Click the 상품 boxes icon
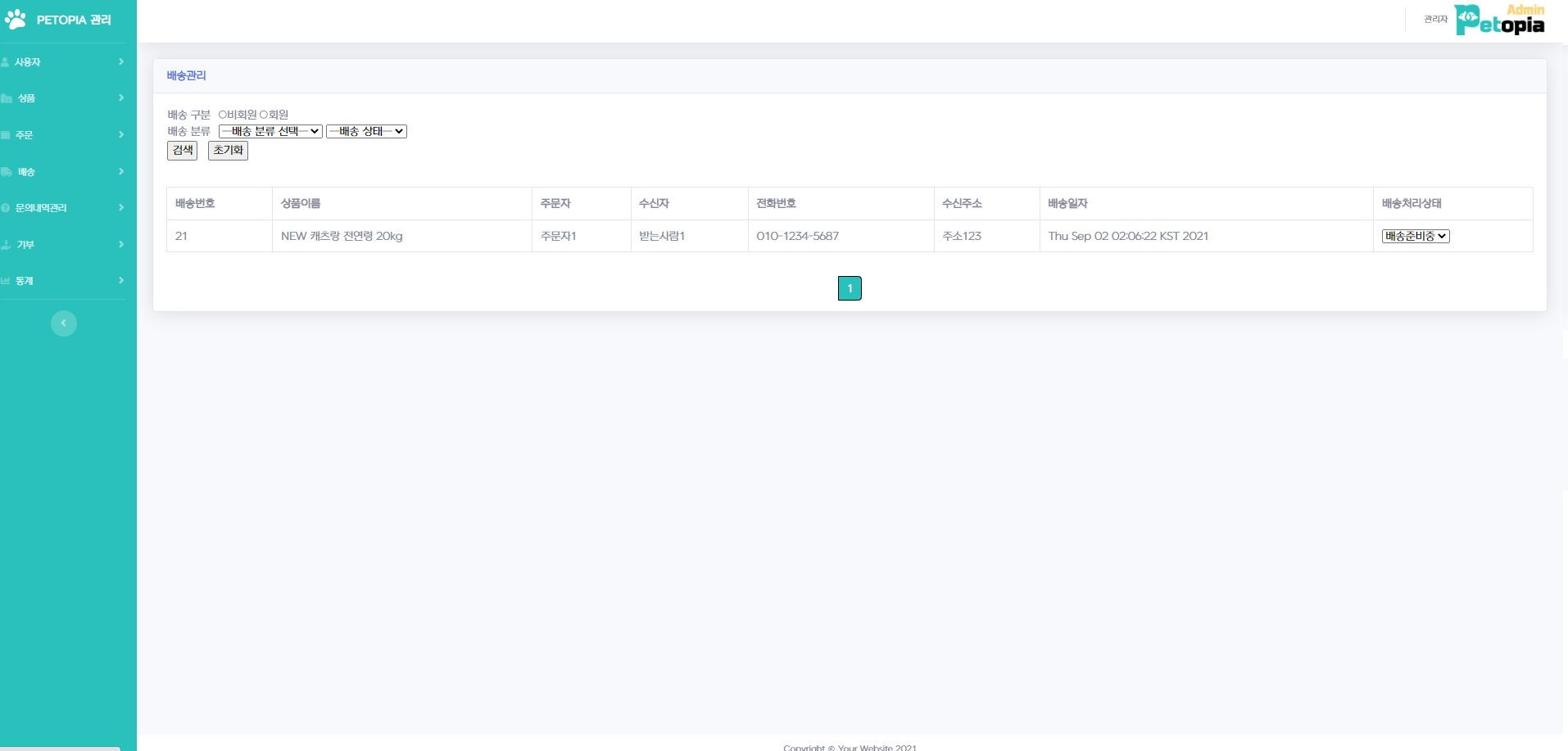Viewport: 1568px width, 751px height. point(7,98)
